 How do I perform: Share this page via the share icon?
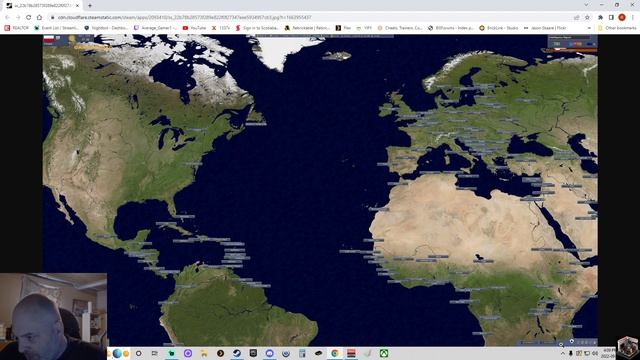point(577,18)
